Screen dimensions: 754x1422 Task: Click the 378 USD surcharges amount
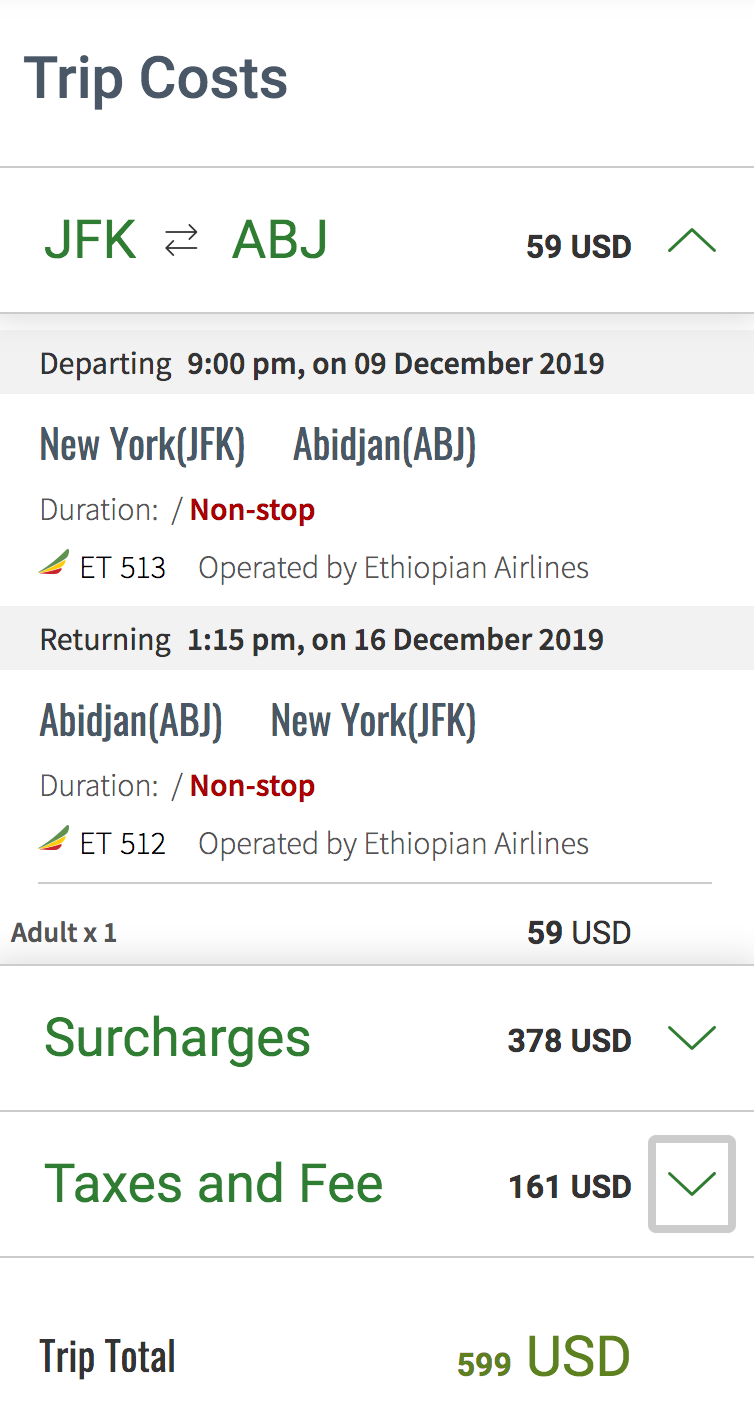[569, 1041]
